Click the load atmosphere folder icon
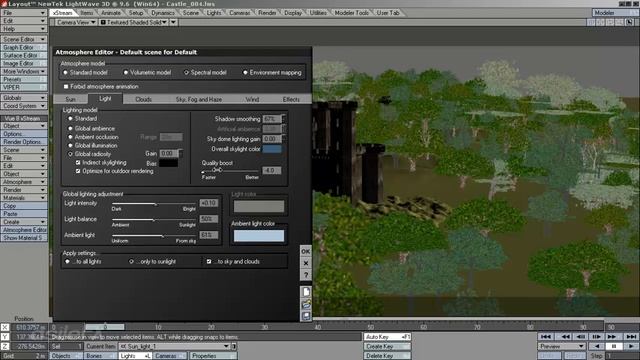The image size is (640, 360). point(306,304)
